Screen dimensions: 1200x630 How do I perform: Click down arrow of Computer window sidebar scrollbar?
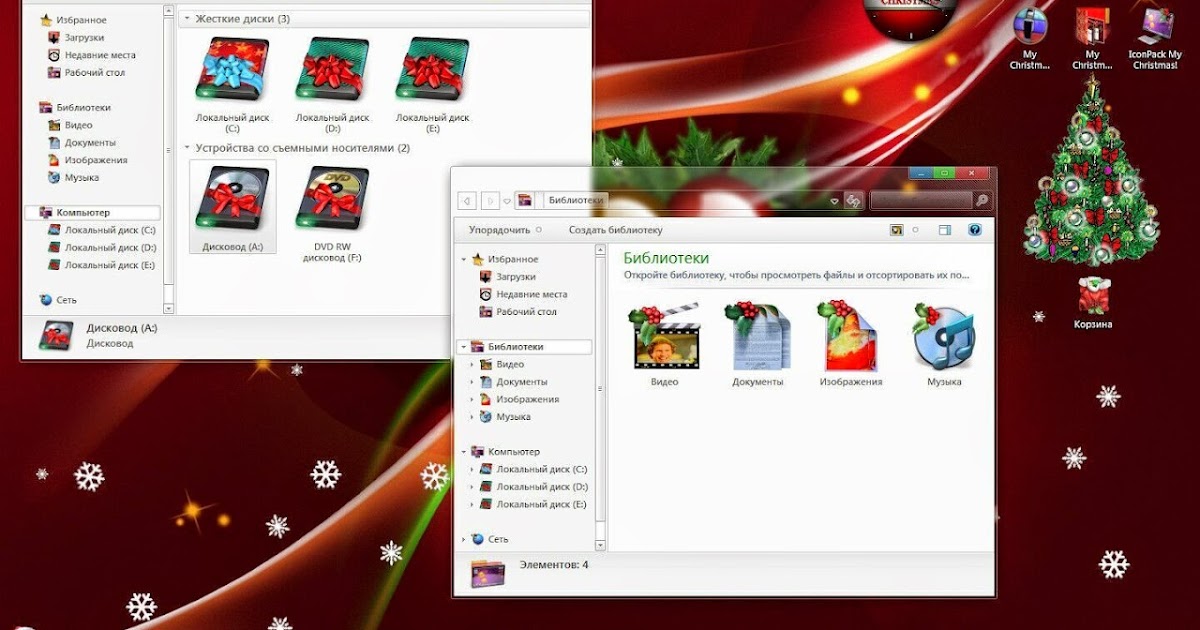[168, 308]
